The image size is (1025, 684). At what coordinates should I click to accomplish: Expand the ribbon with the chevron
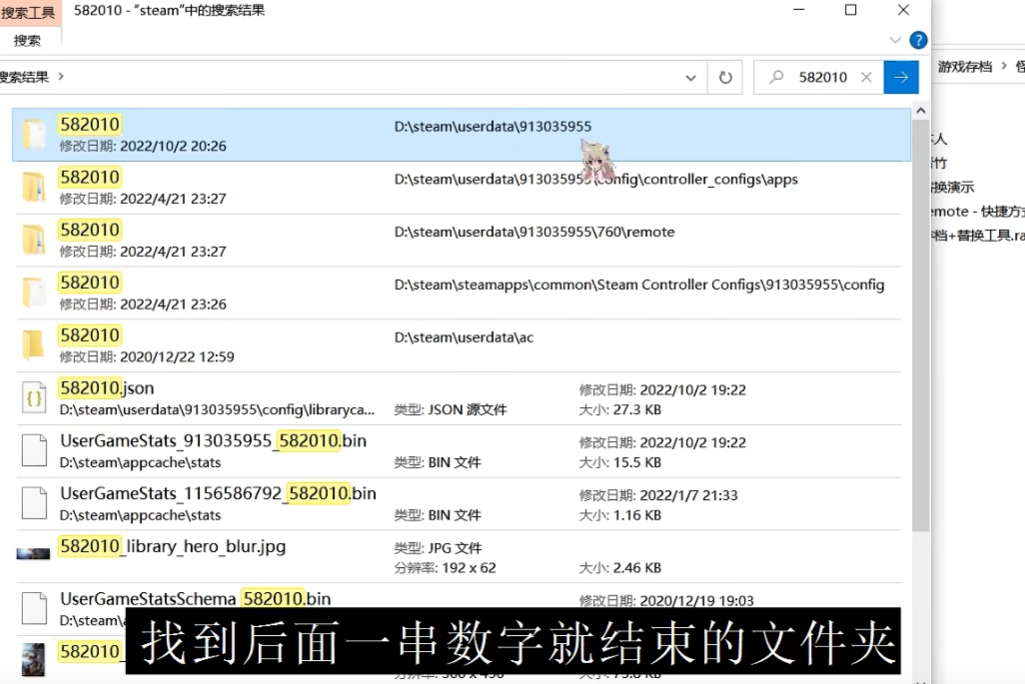(x=895, y=41)
